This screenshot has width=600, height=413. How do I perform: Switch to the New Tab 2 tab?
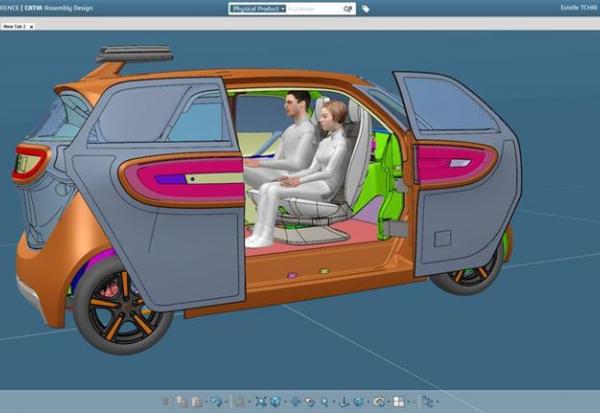14,26
